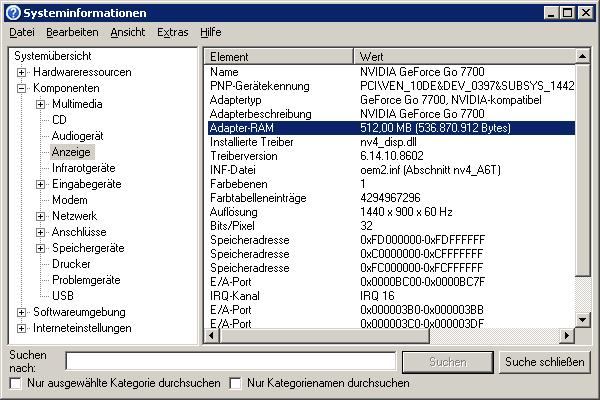Select Systemübersicht in the tree

pos(53,56)
